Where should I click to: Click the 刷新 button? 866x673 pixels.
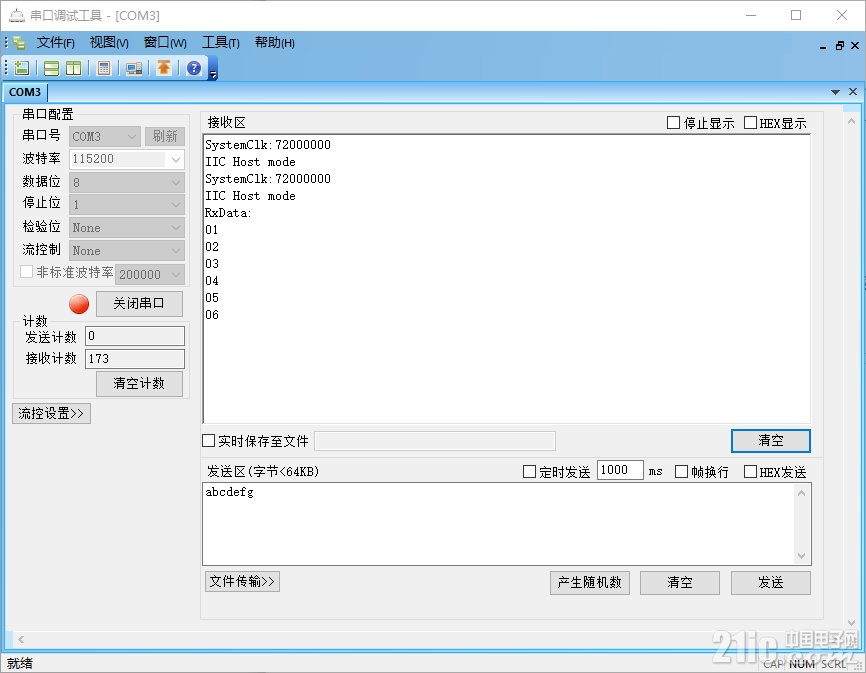click(165, 136)
